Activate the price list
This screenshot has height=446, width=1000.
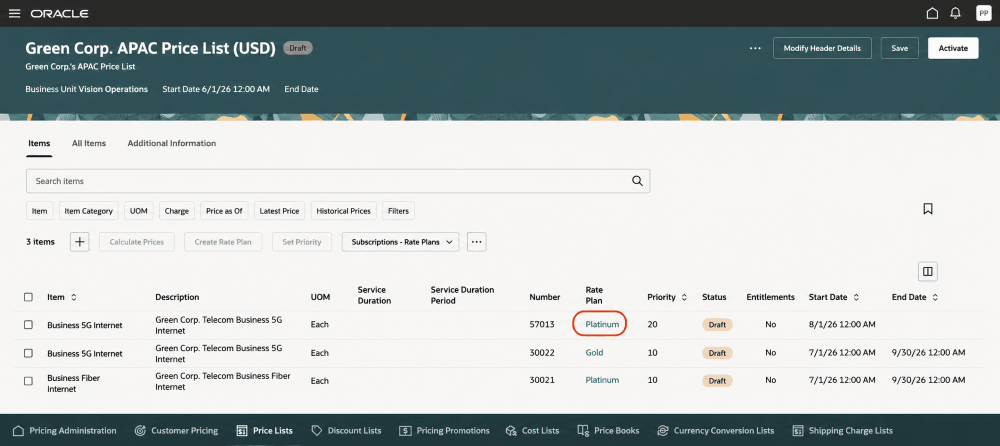tap(953, 48)
